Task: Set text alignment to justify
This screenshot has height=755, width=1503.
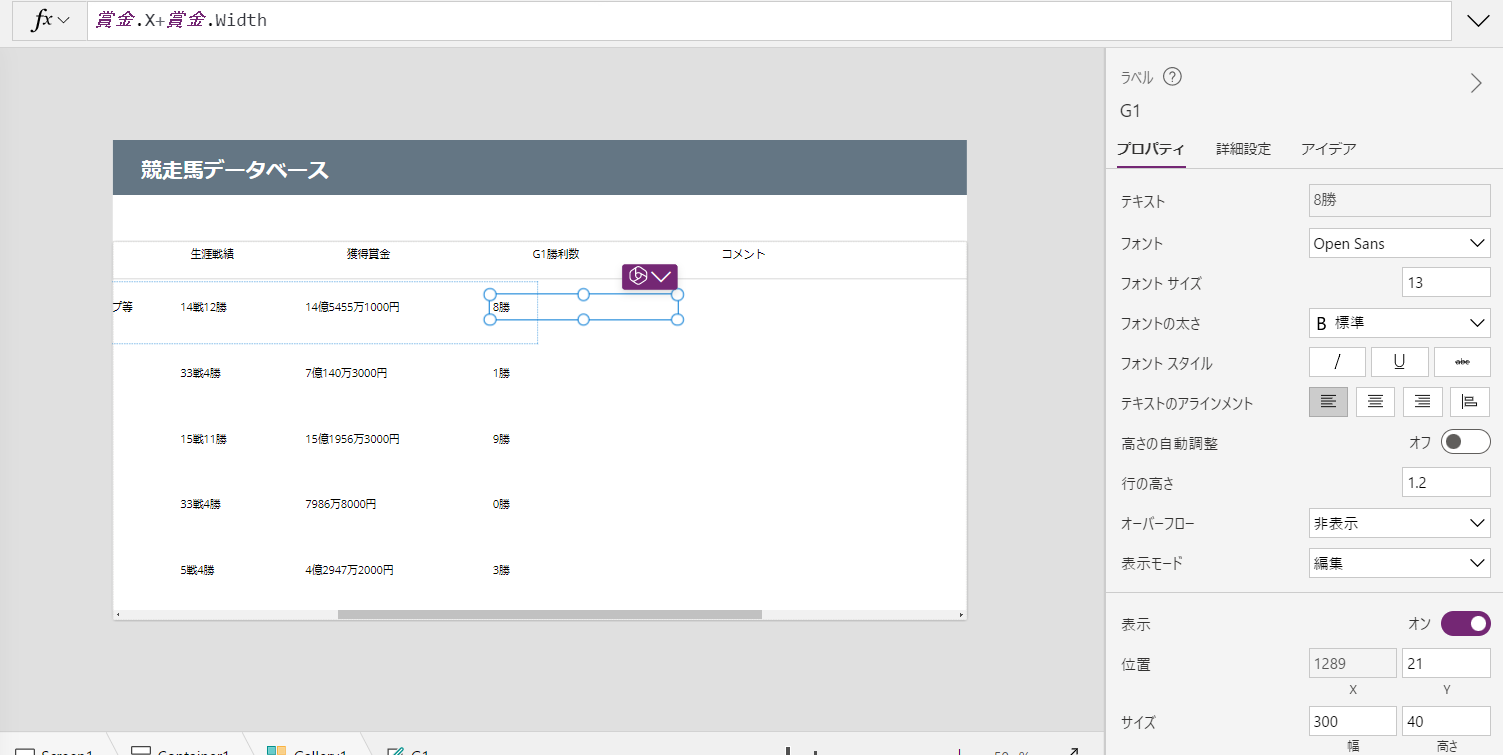Action: click(1469, 402)
